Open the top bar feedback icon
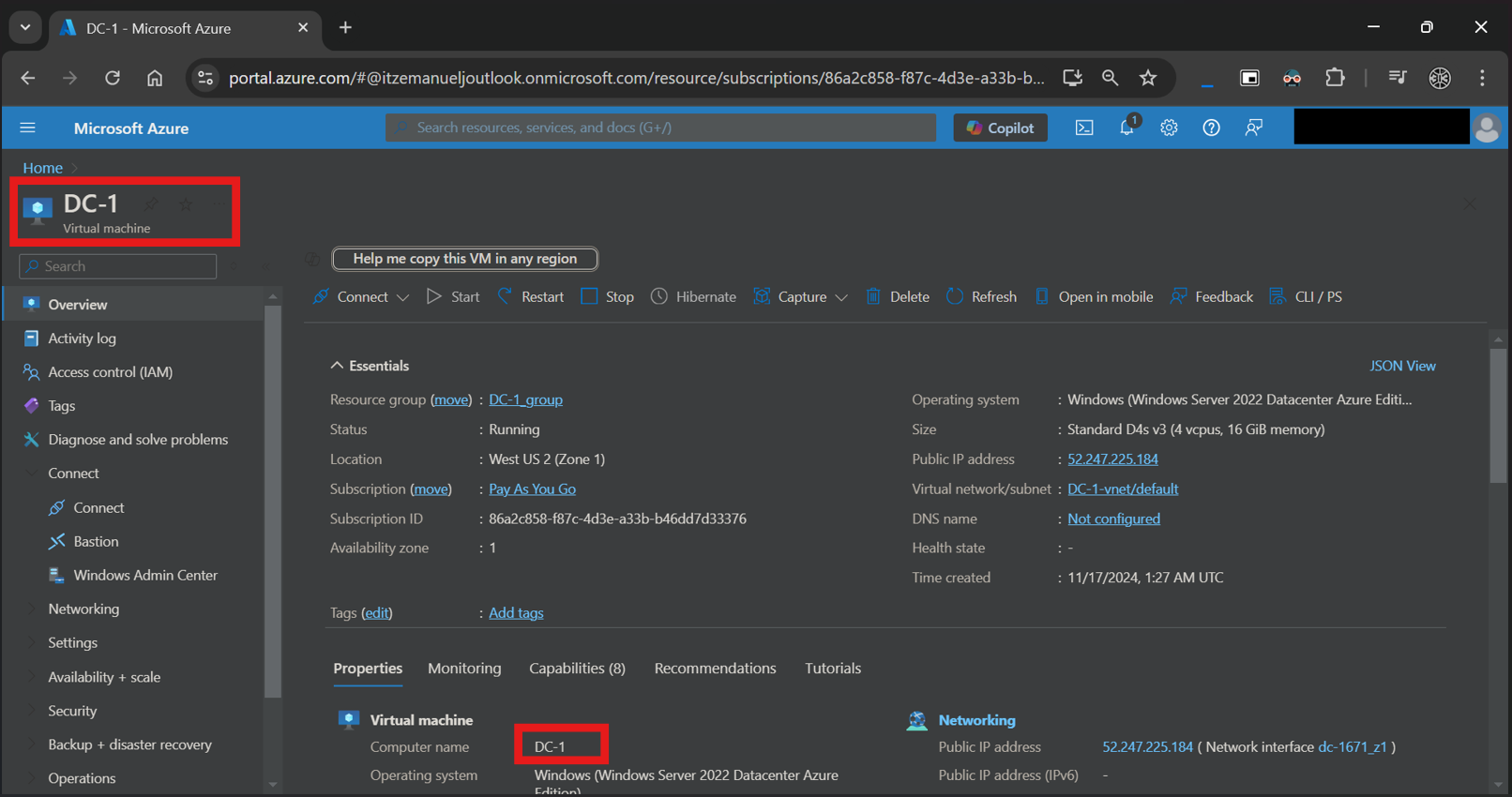The height and width of the screenshot is (797, 1512). [x=1253, y=128]
